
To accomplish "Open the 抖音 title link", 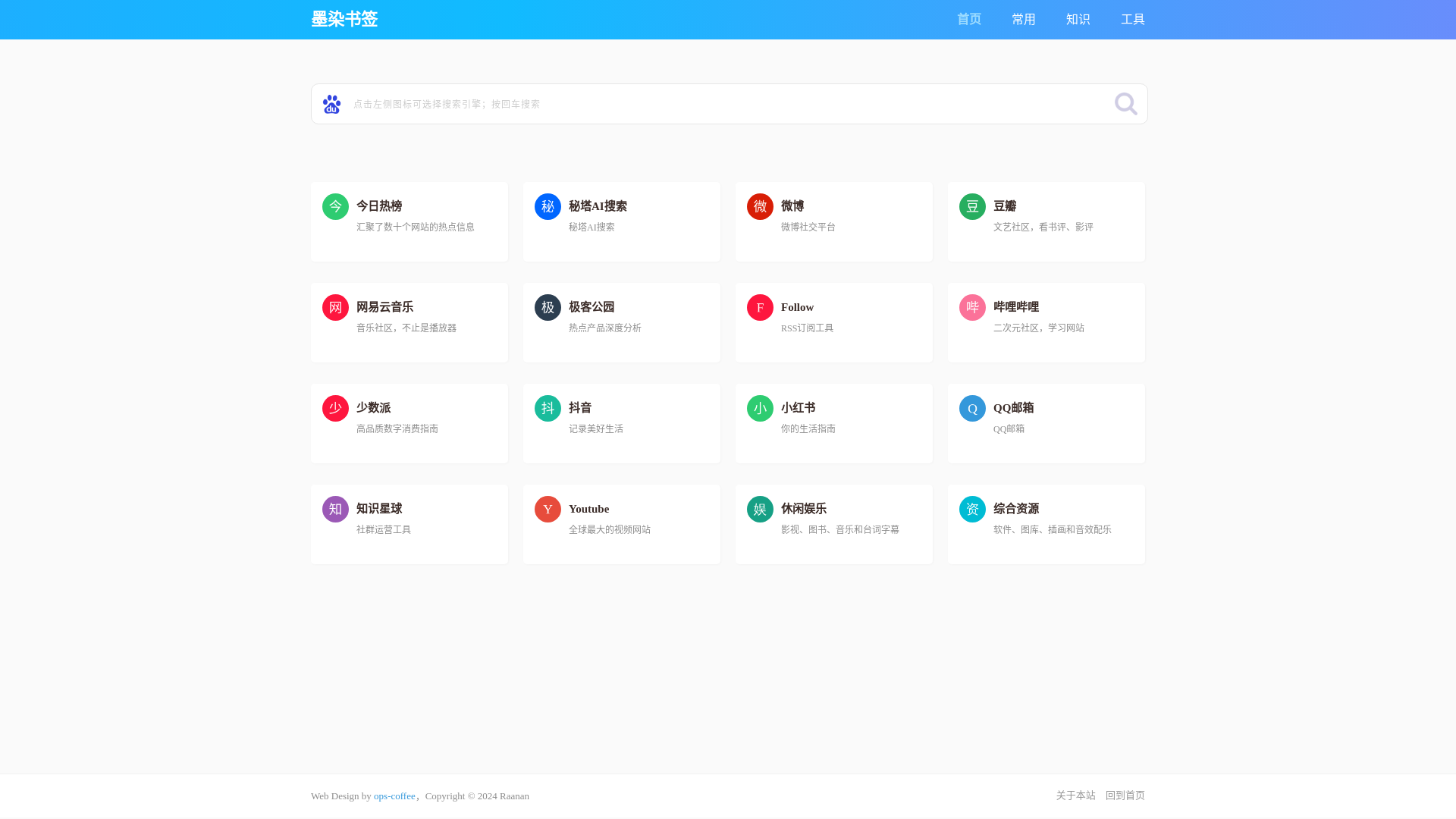I will click(x=580, y=408).
